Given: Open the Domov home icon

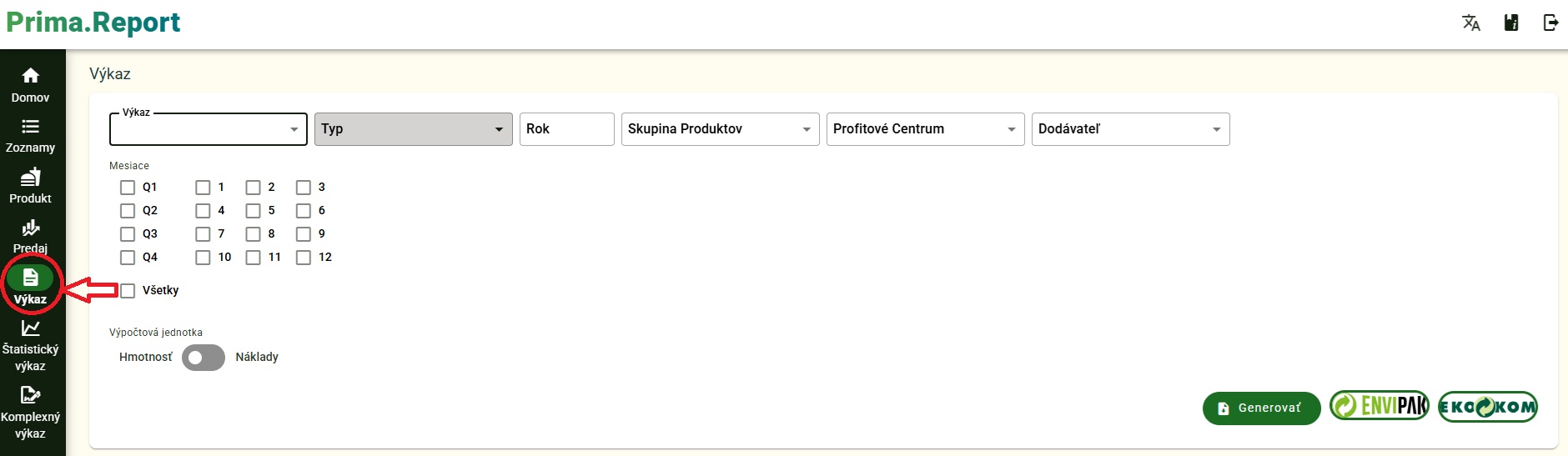Looking at the screenshot, I should pos(31,77).
